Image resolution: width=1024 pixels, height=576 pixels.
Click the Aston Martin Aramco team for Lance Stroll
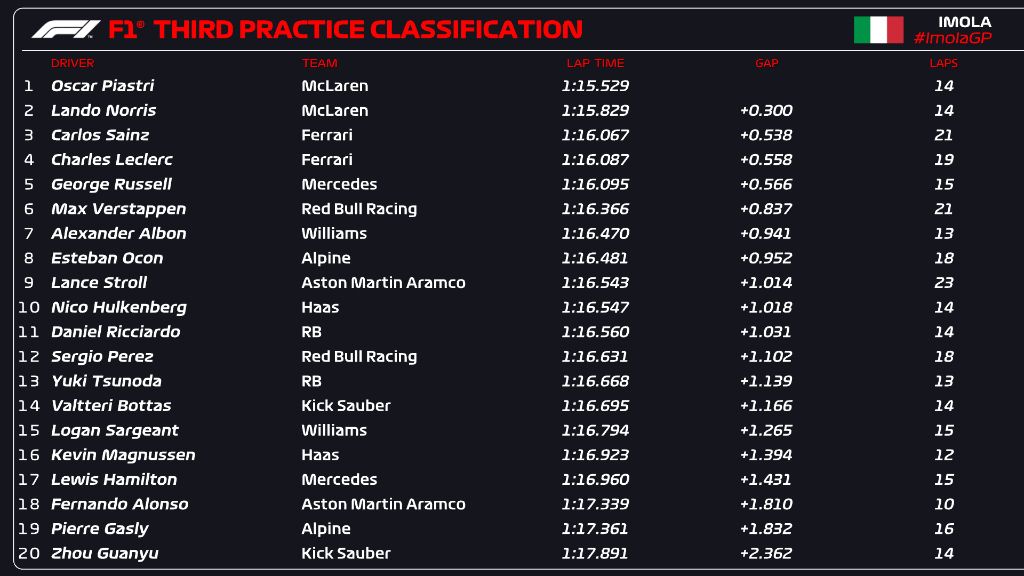[x=383, y=283]
